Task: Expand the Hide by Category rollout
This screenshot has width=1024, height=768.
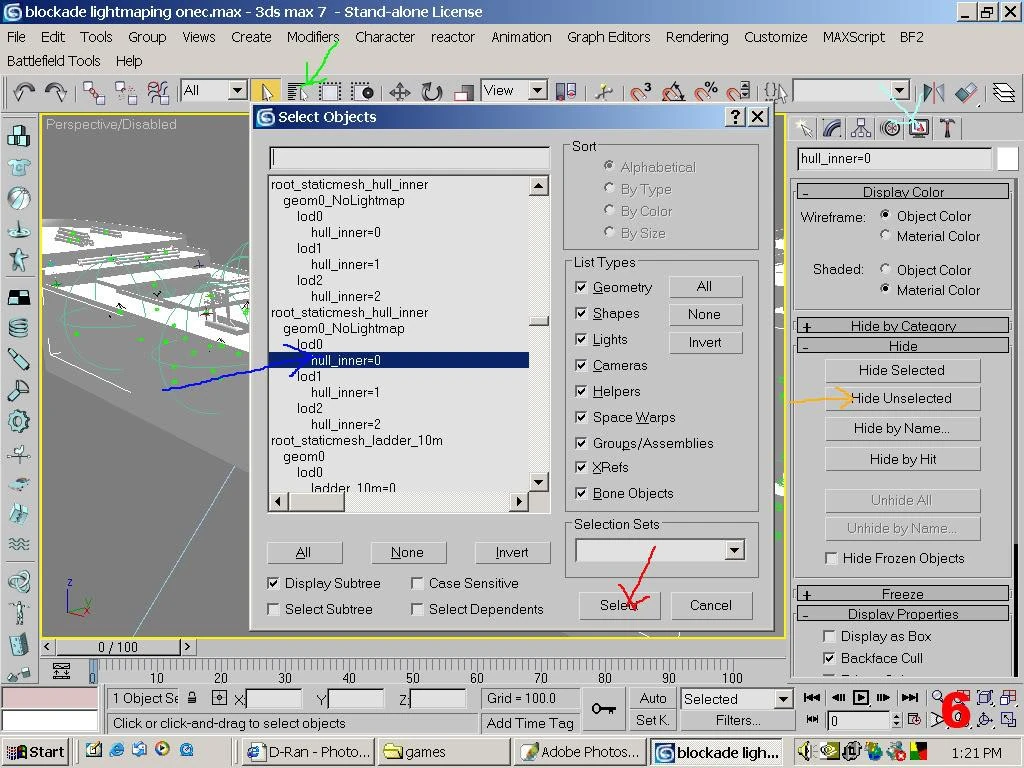Action: click(902, 326)
